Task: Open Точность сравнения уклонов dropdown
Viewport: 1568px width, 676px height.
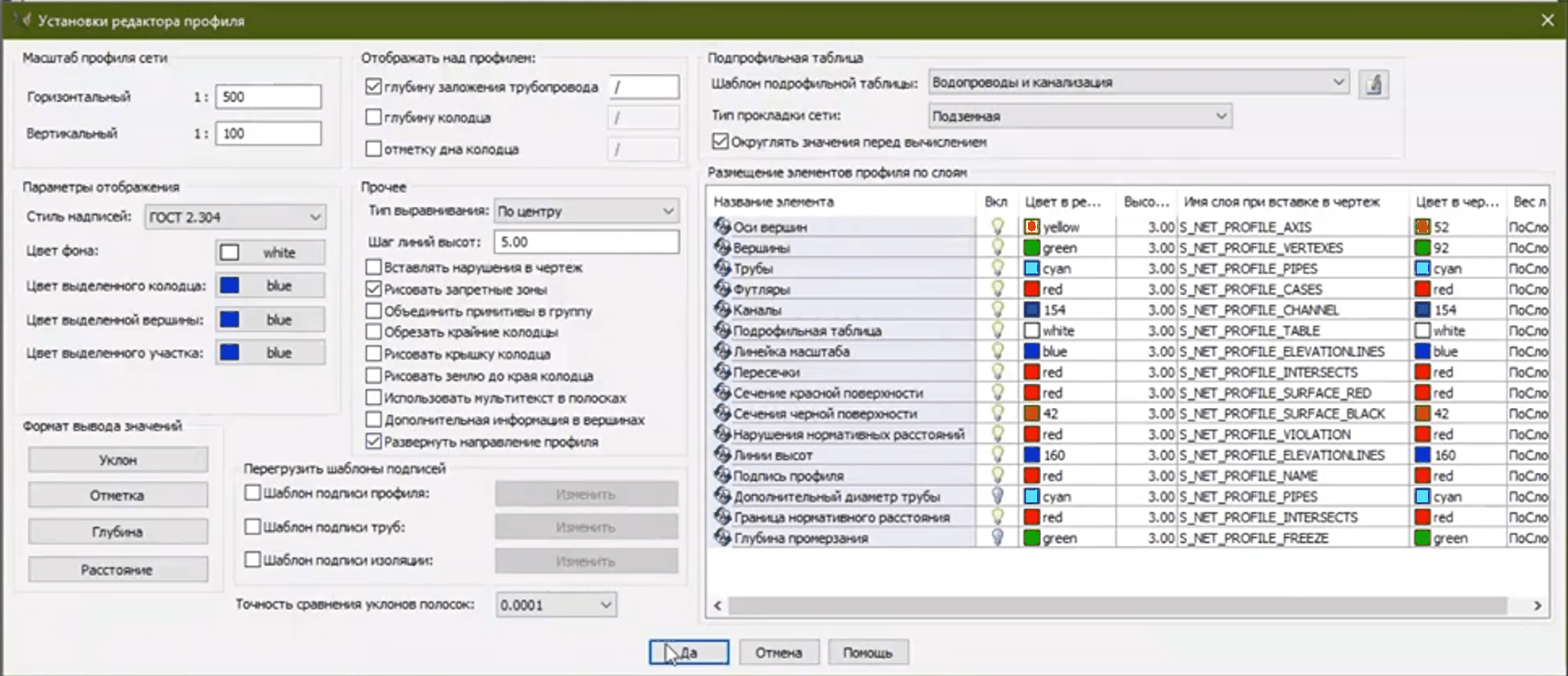Action: coord(556,605)
